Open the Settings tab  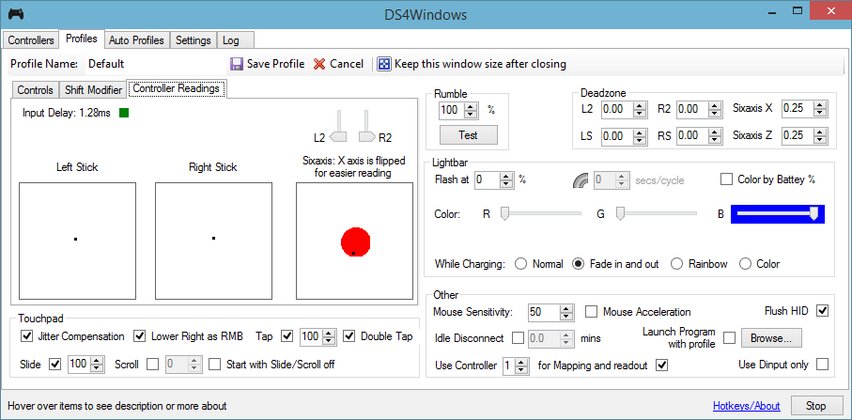tap(193, 40)
